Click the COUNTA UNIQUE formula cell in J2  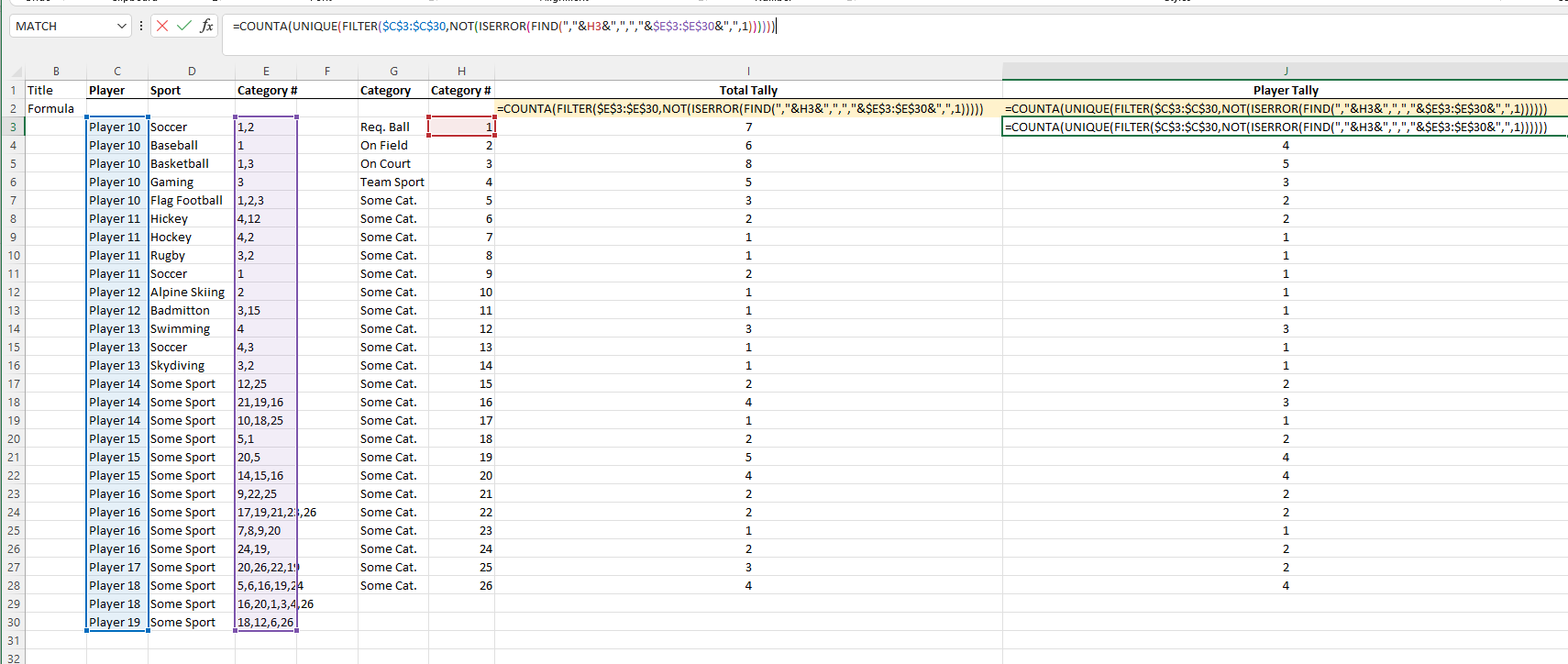pyautogui.click(x=1286, y=108)
